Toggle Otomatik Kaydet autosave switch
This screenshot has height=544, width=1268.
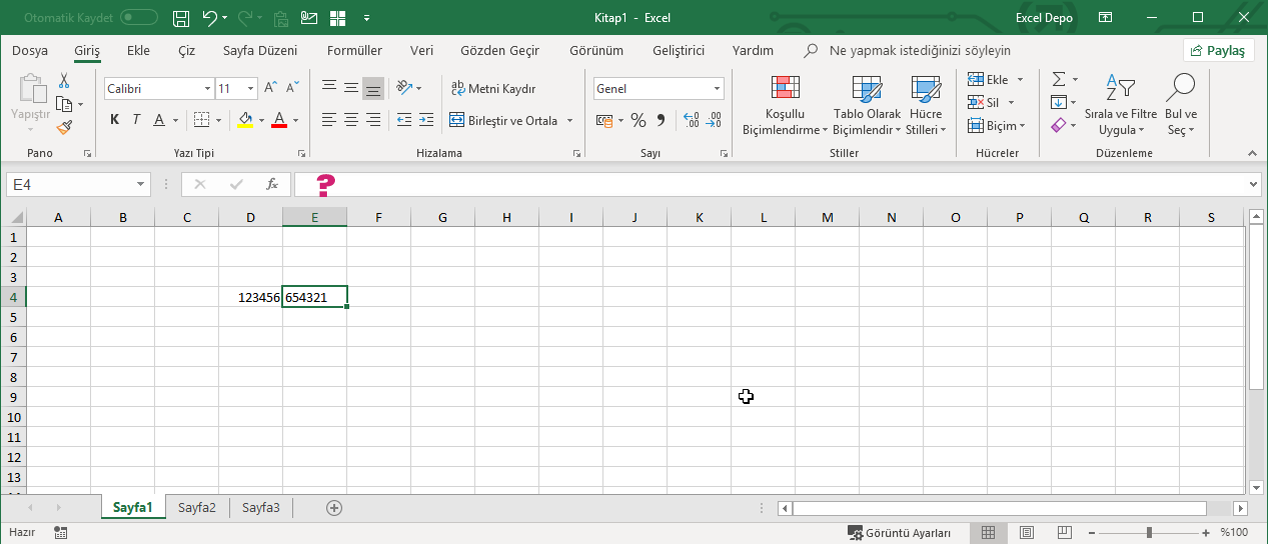point(139,18)
